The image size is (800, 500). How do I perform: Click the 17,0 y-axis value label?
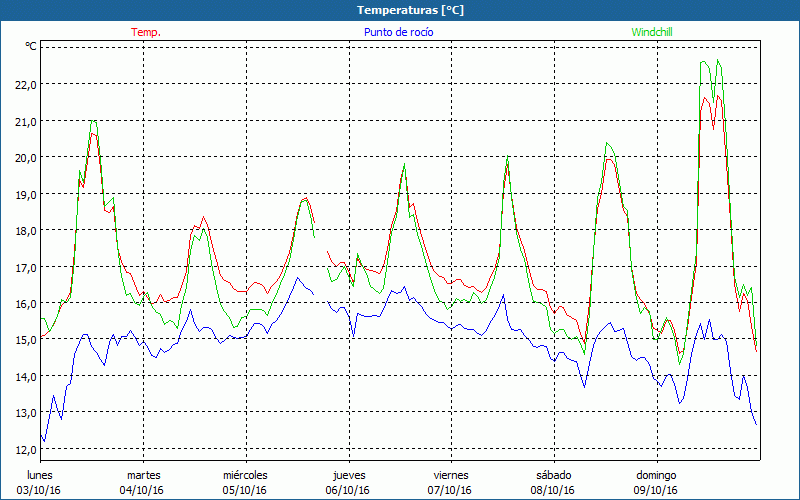coord(24,267)
